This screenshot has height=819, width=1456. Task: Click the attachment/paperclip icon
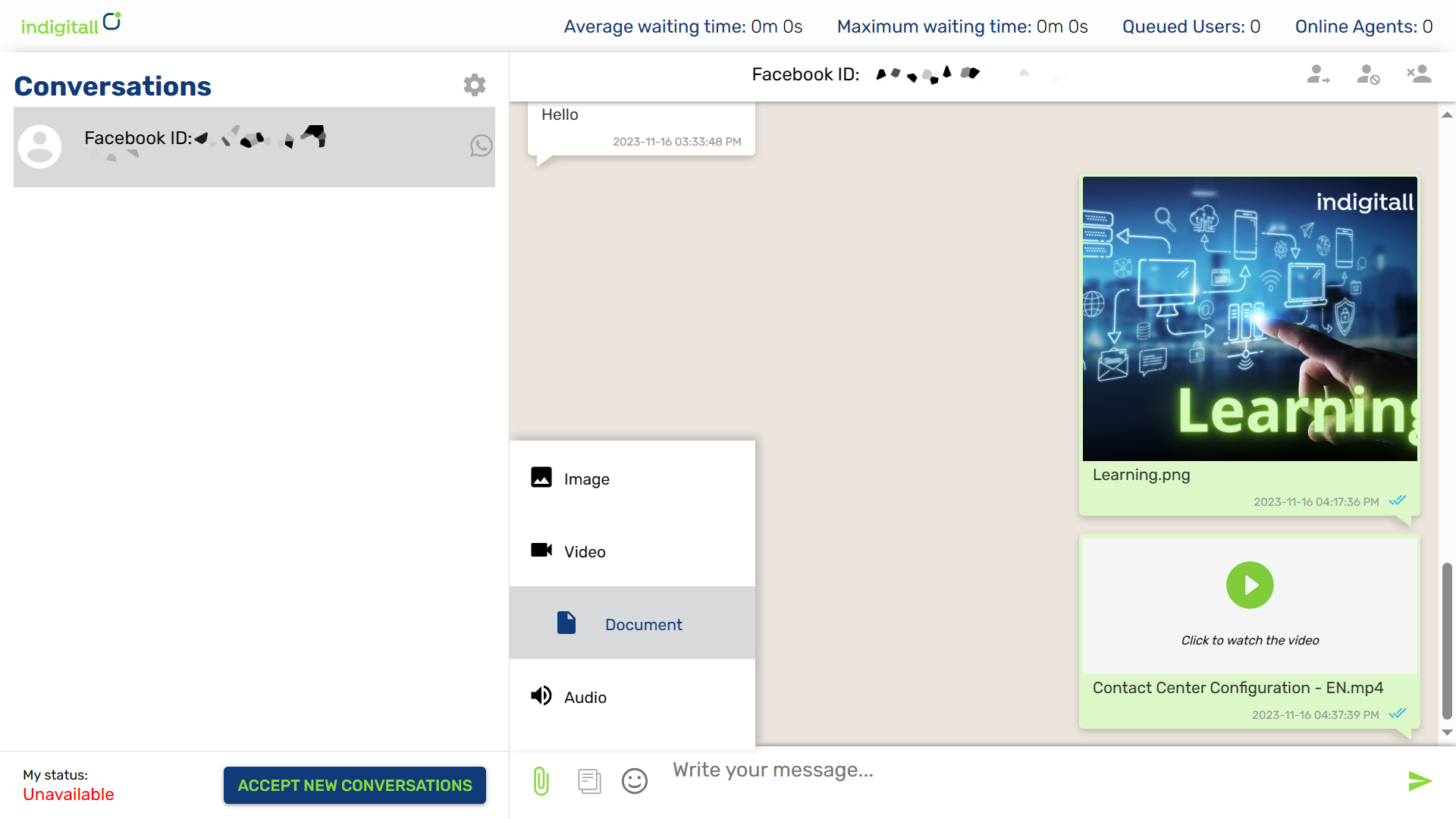(541, 780)
